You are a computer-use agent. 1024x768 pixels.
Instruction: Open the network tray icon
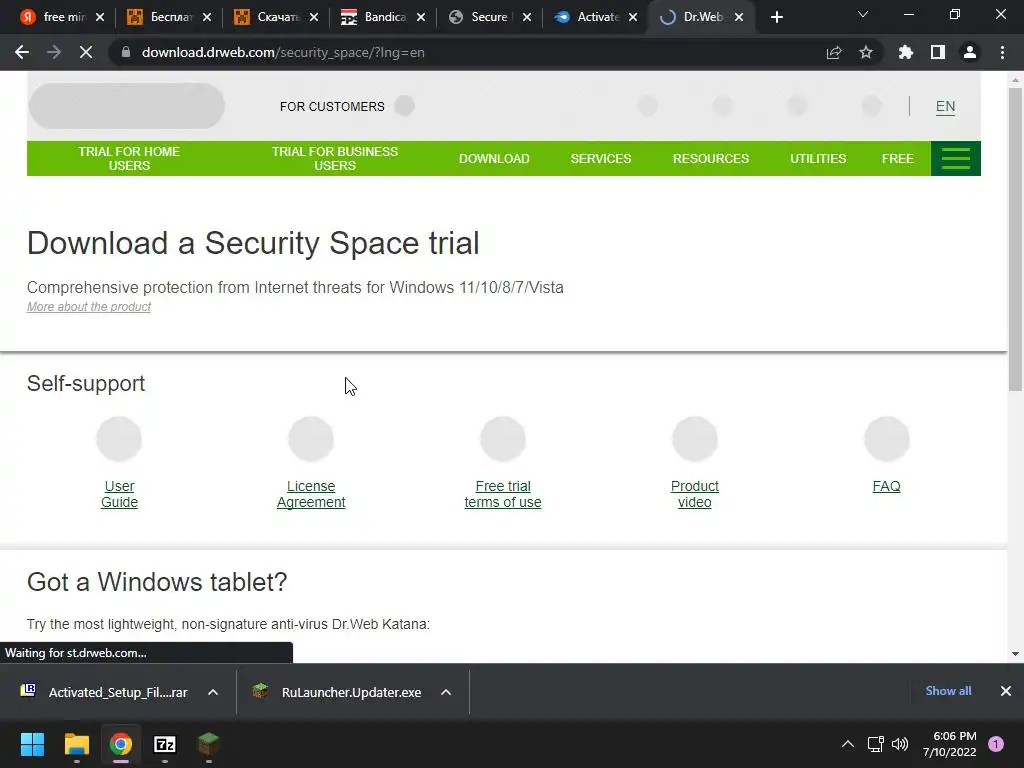(x=875, y=744)
